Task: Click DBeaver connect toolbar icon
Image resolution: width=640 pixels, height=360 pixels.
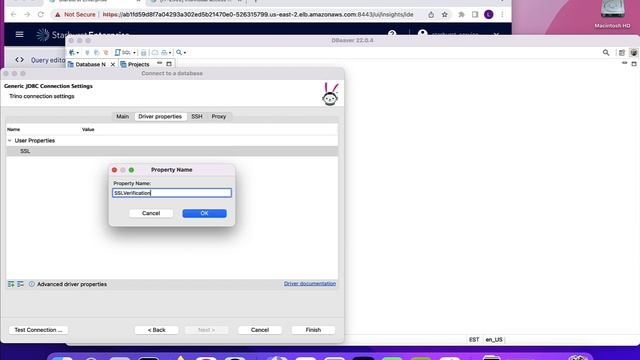Action: pyautogui.click(x=87, y=53)
